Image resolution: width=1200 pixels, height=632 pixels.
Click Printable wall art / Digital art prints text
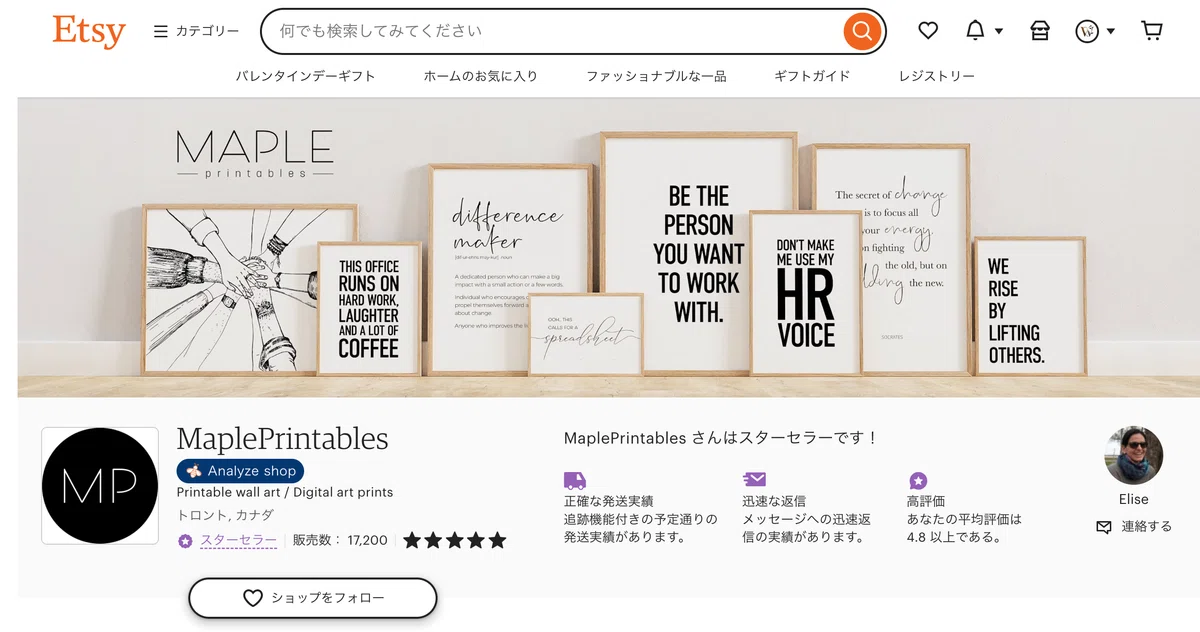point(285,492)
